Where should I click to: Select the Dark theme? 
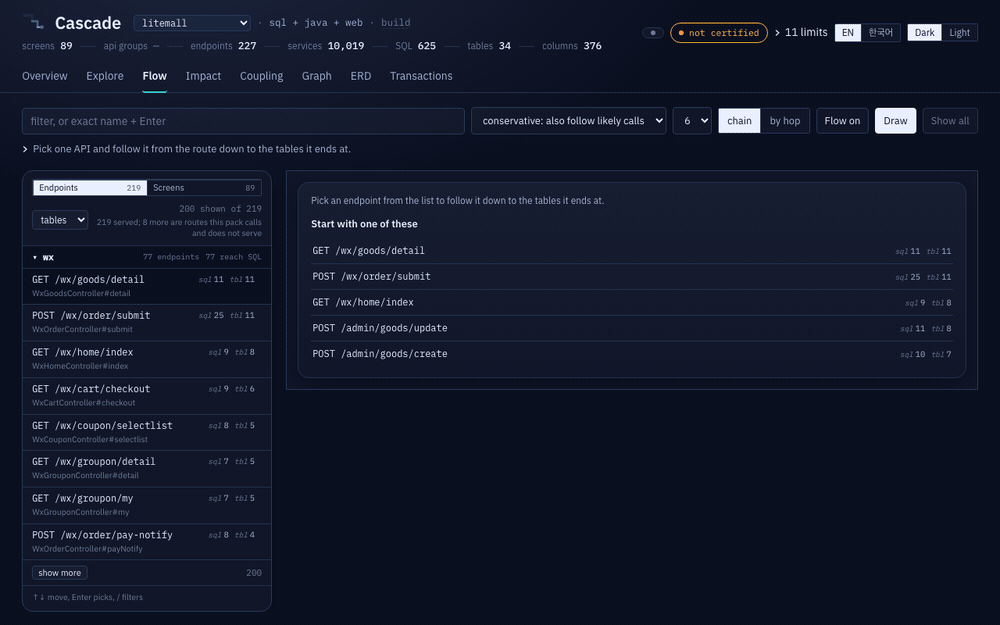click(x=924, y=33)
